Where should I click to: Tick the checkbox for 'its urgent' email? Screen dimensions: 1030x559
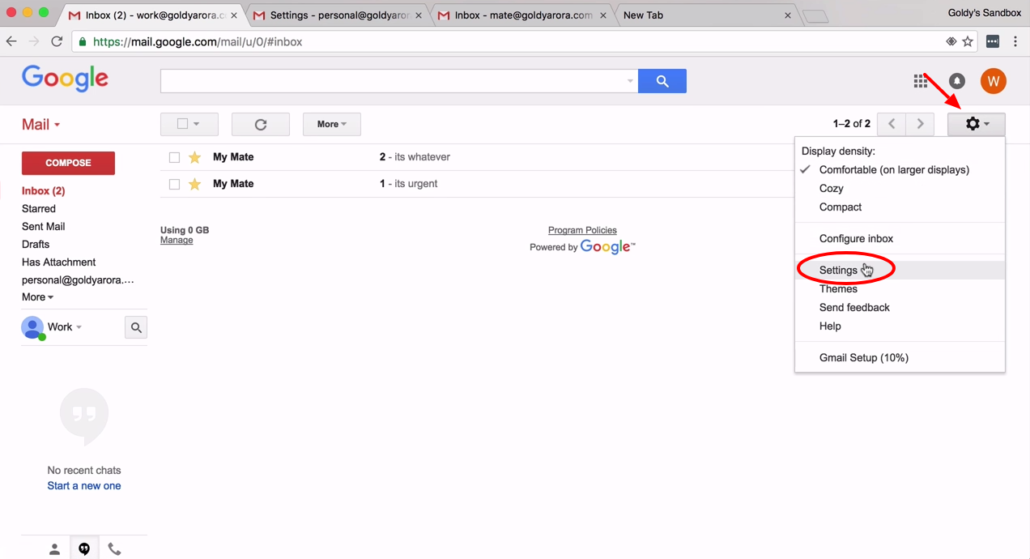[174, 184]
